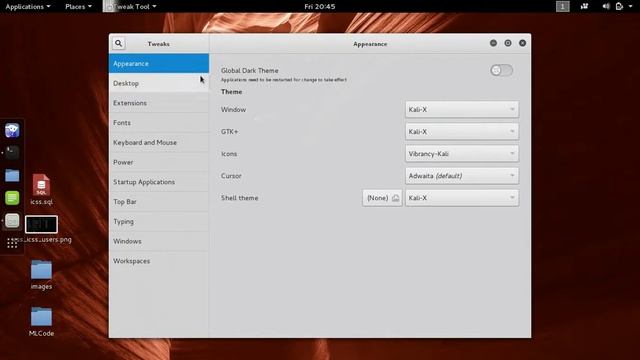Open the Tweak Tool app menu

tap(131, 7)
